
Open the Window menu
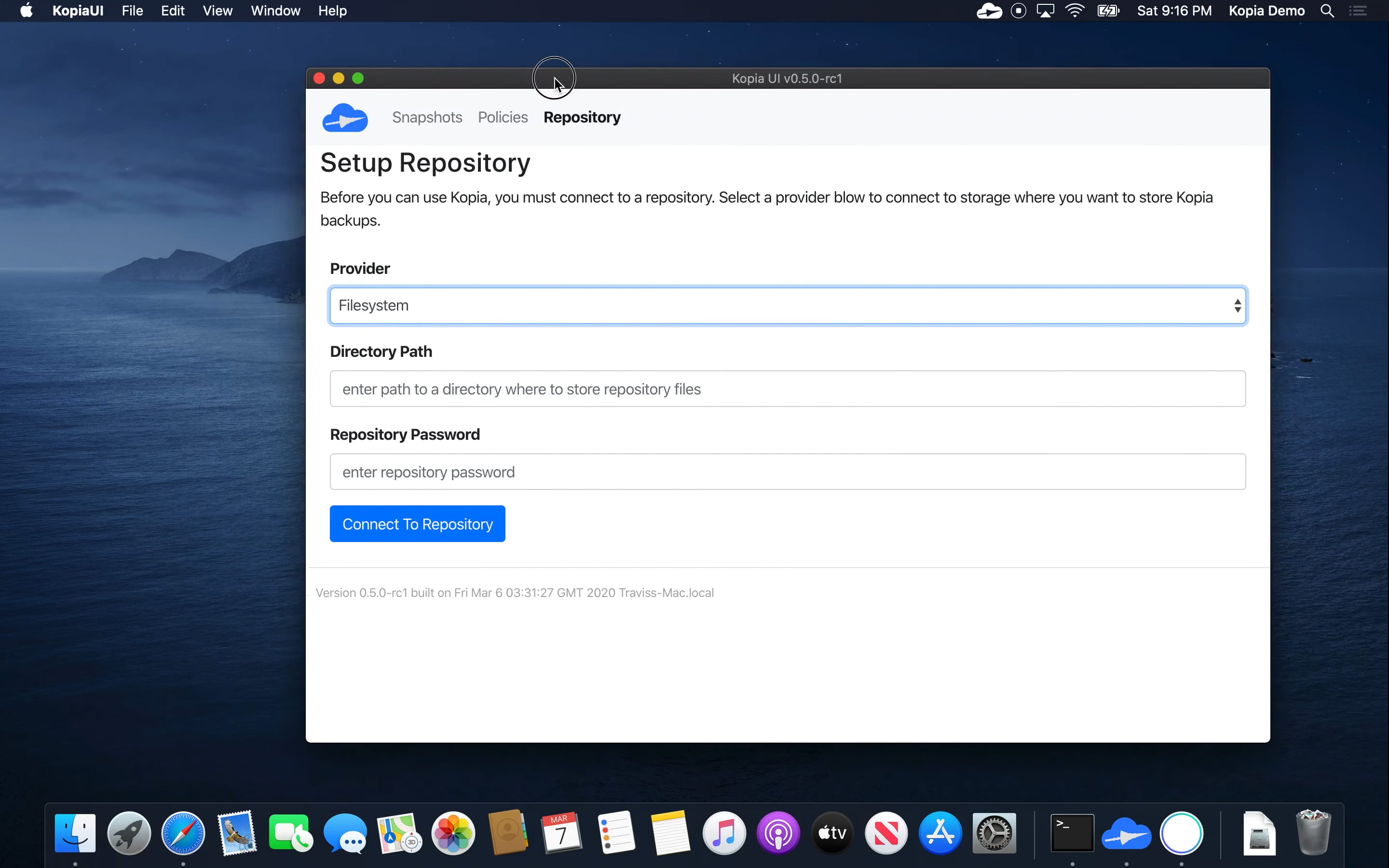coord(275,11)
